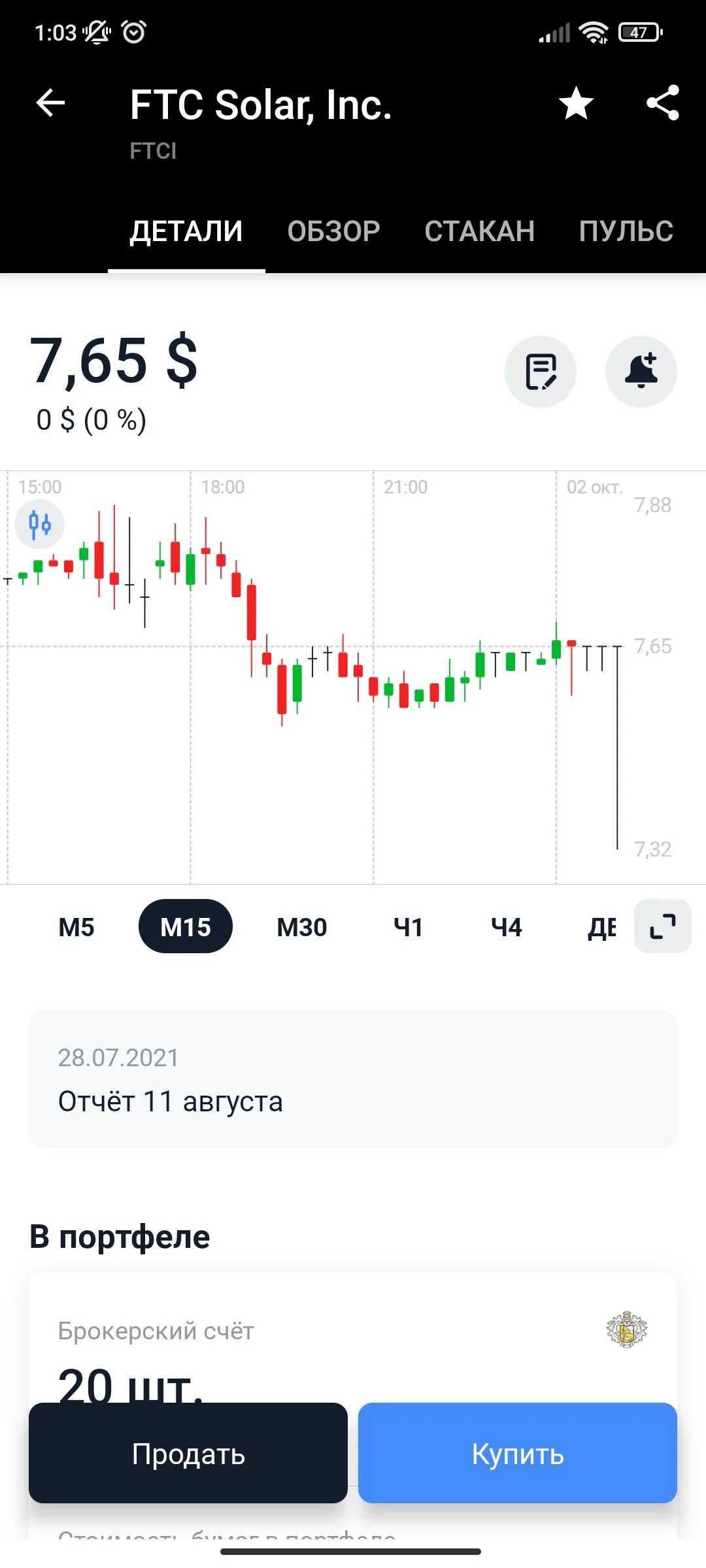Expand the chart to fullscreen
This screenshot has height=1568, width=706.
663,926
